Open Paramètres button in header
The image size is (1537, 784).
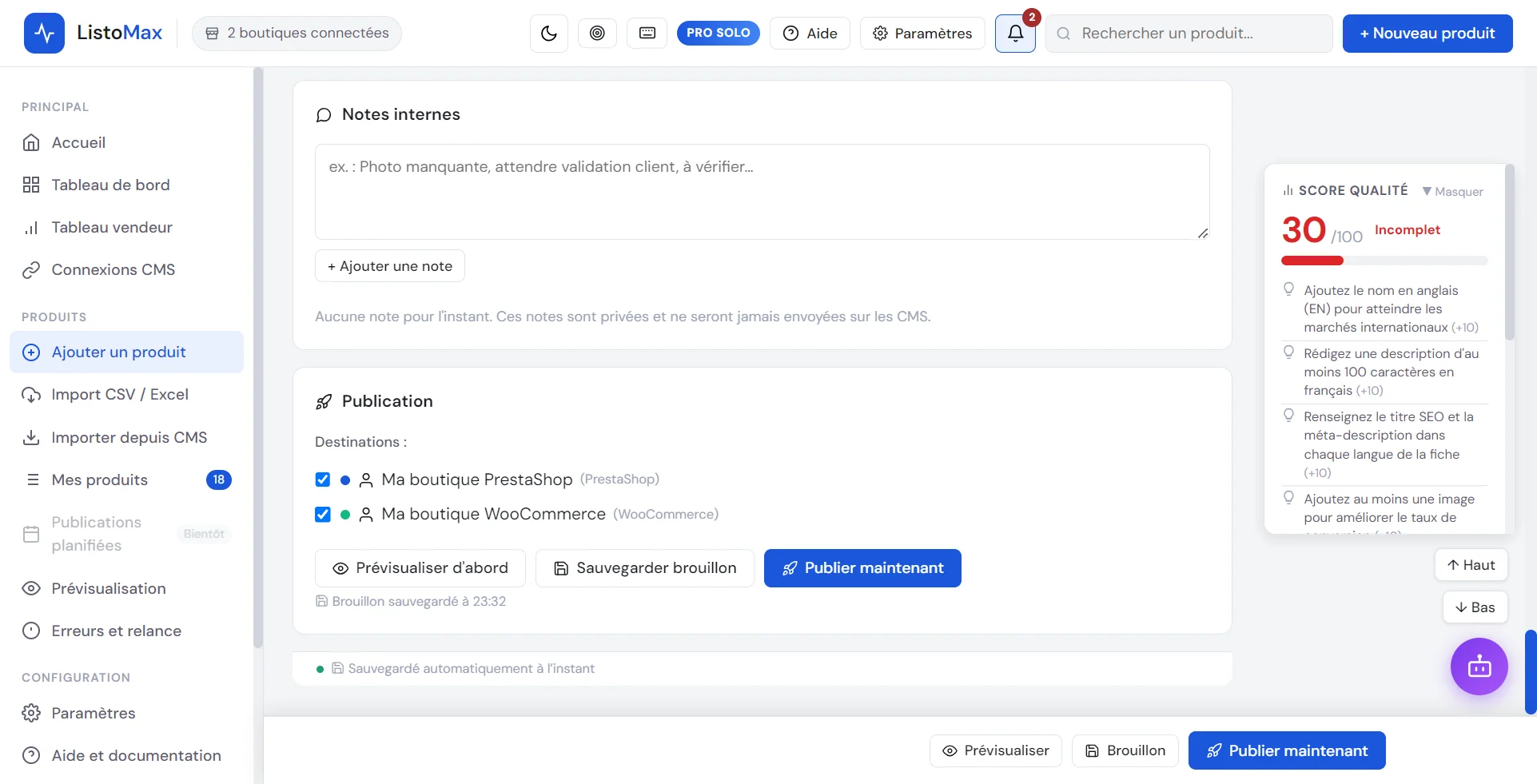click(922, 33)
